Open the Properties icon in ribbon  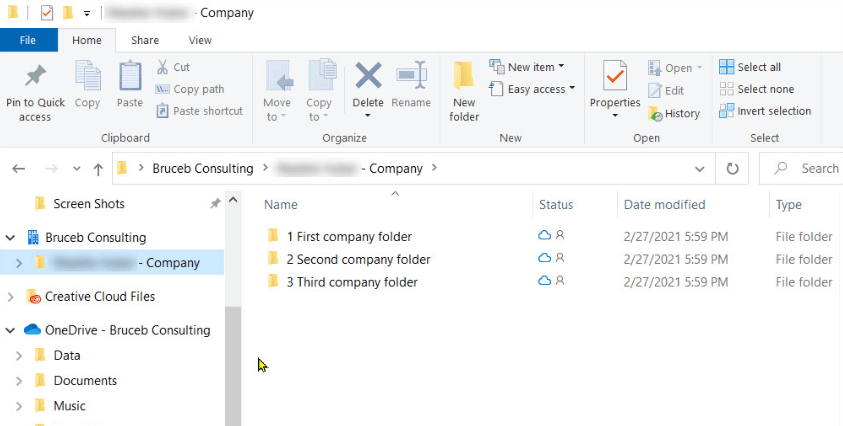pos(614,77)
